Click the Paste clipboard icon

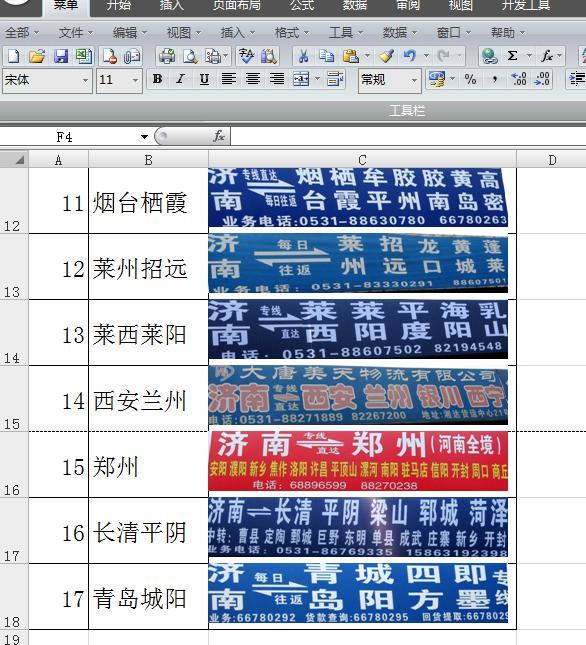(350, 56)
